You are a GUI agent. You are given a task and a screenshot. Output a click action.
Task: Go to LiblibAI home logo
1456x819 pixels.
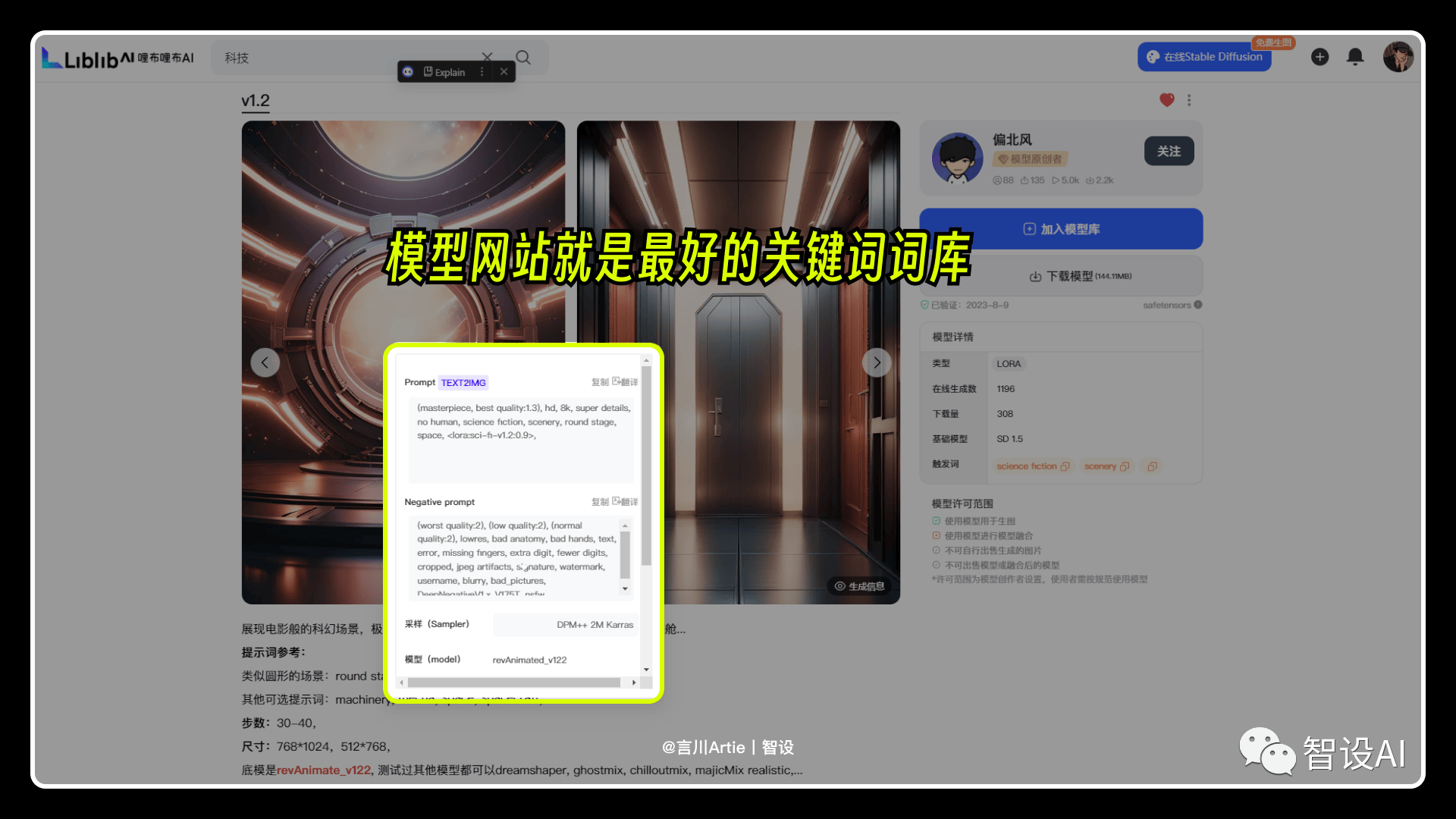pos(118,58)
